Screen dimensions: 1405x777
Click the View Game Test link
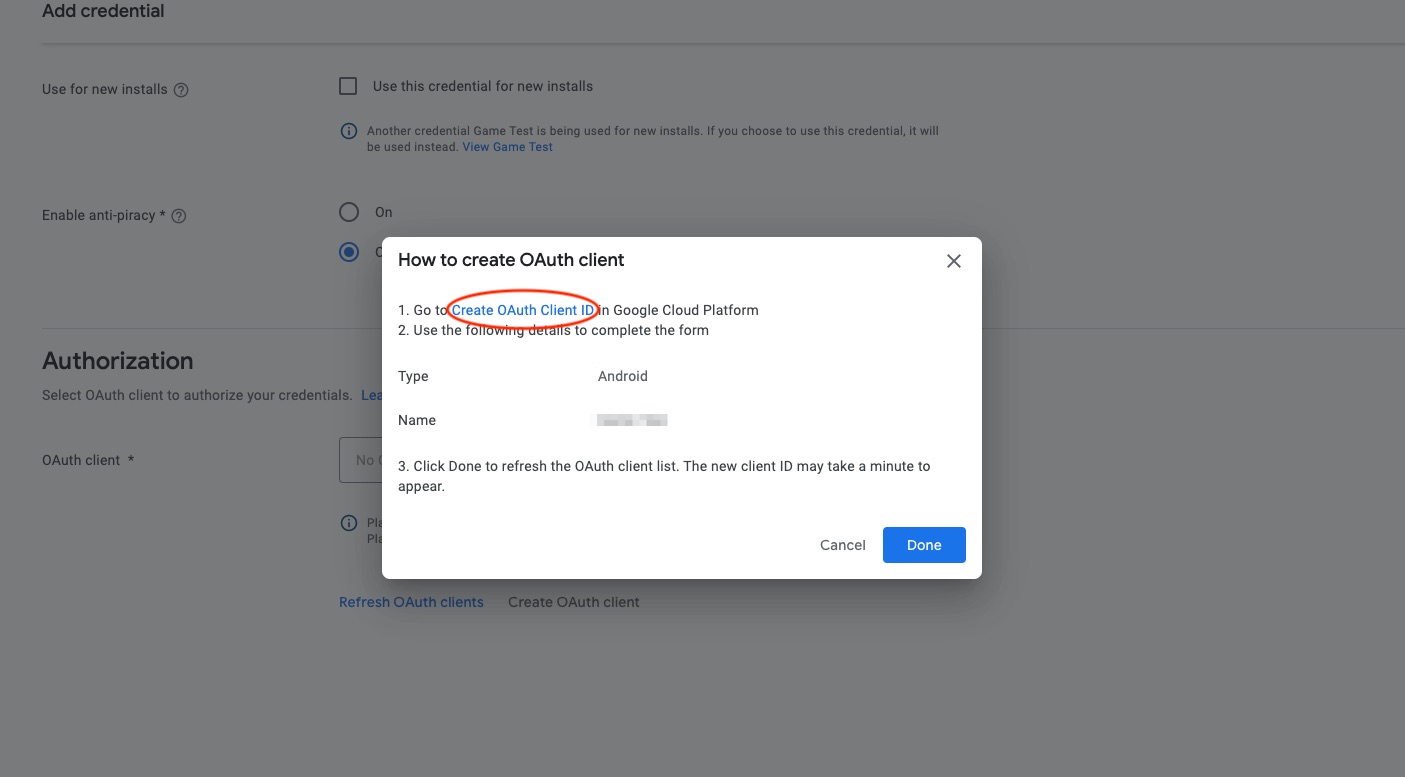[507, 147]
